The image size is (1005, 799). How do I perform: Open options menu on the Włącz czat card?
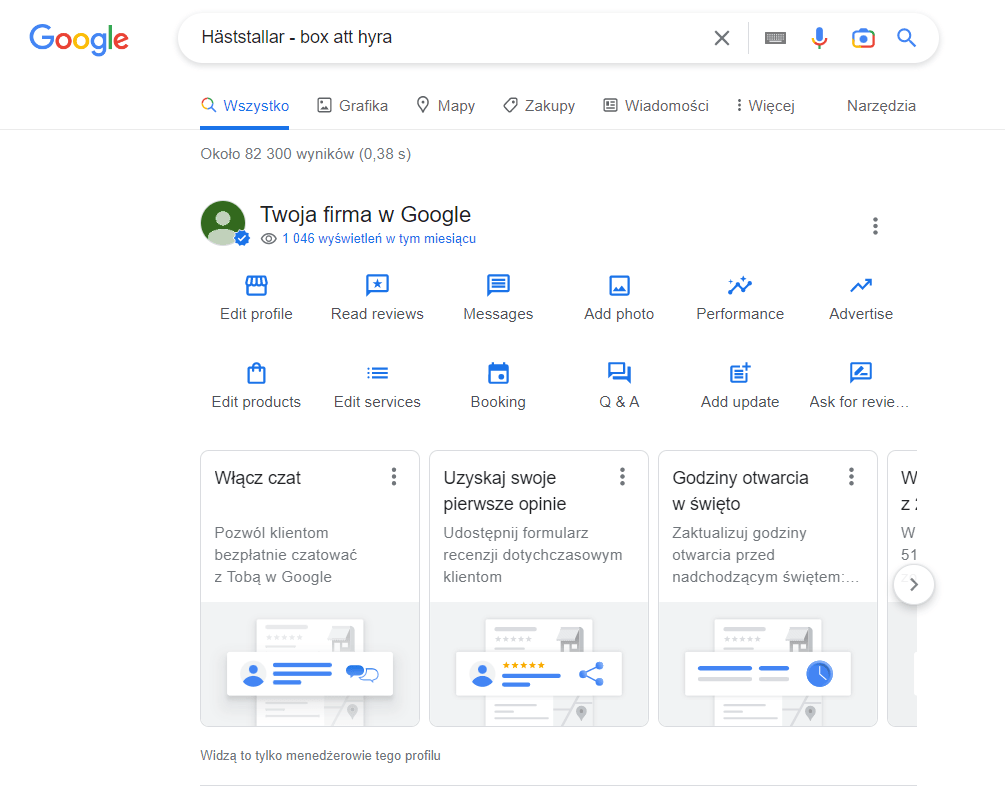[x=394, y=477]
